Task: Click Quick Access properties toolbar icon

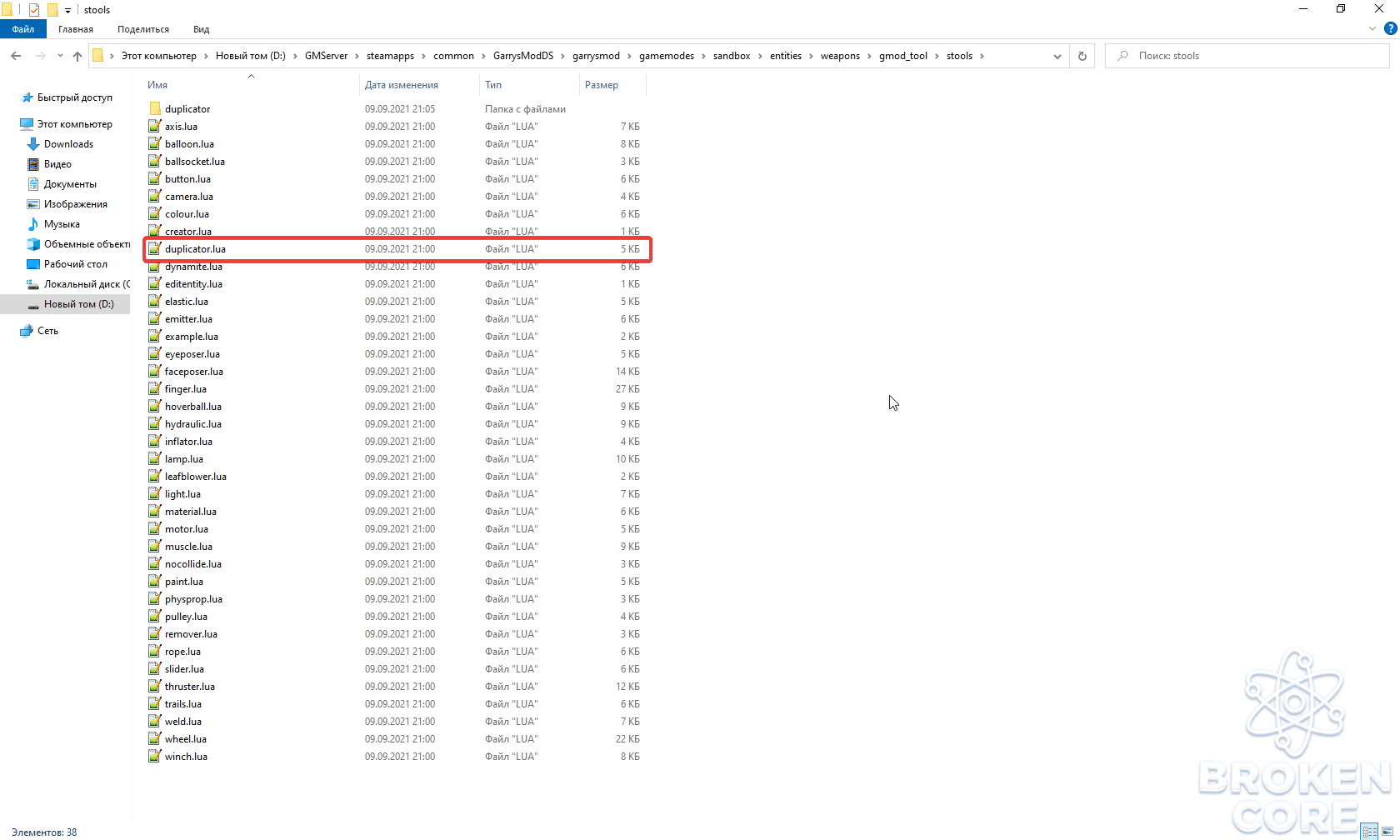Action: point(34,10)
